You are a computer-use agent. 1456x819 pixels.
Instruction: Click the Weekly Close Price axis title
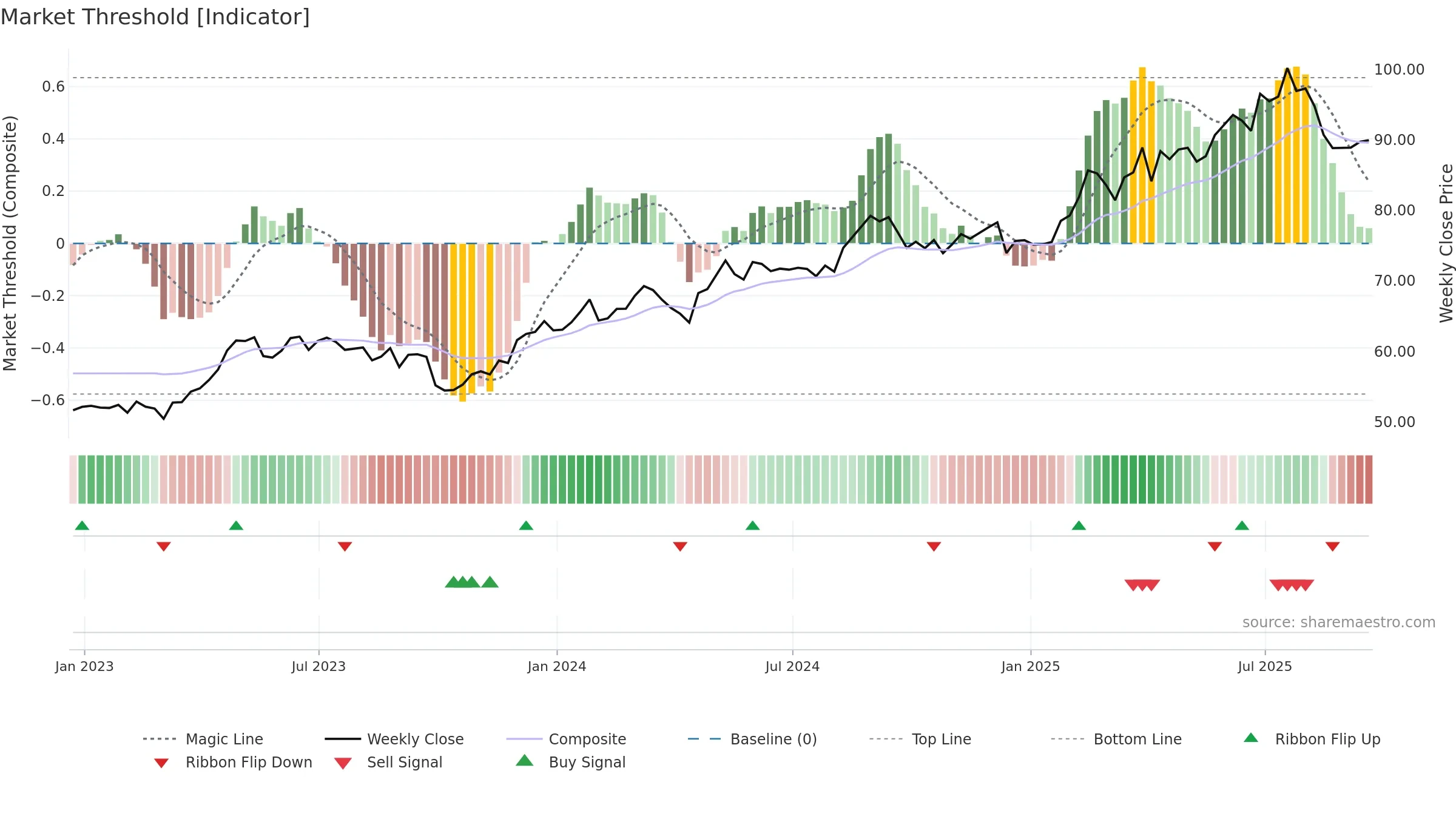coord(1446,243)
